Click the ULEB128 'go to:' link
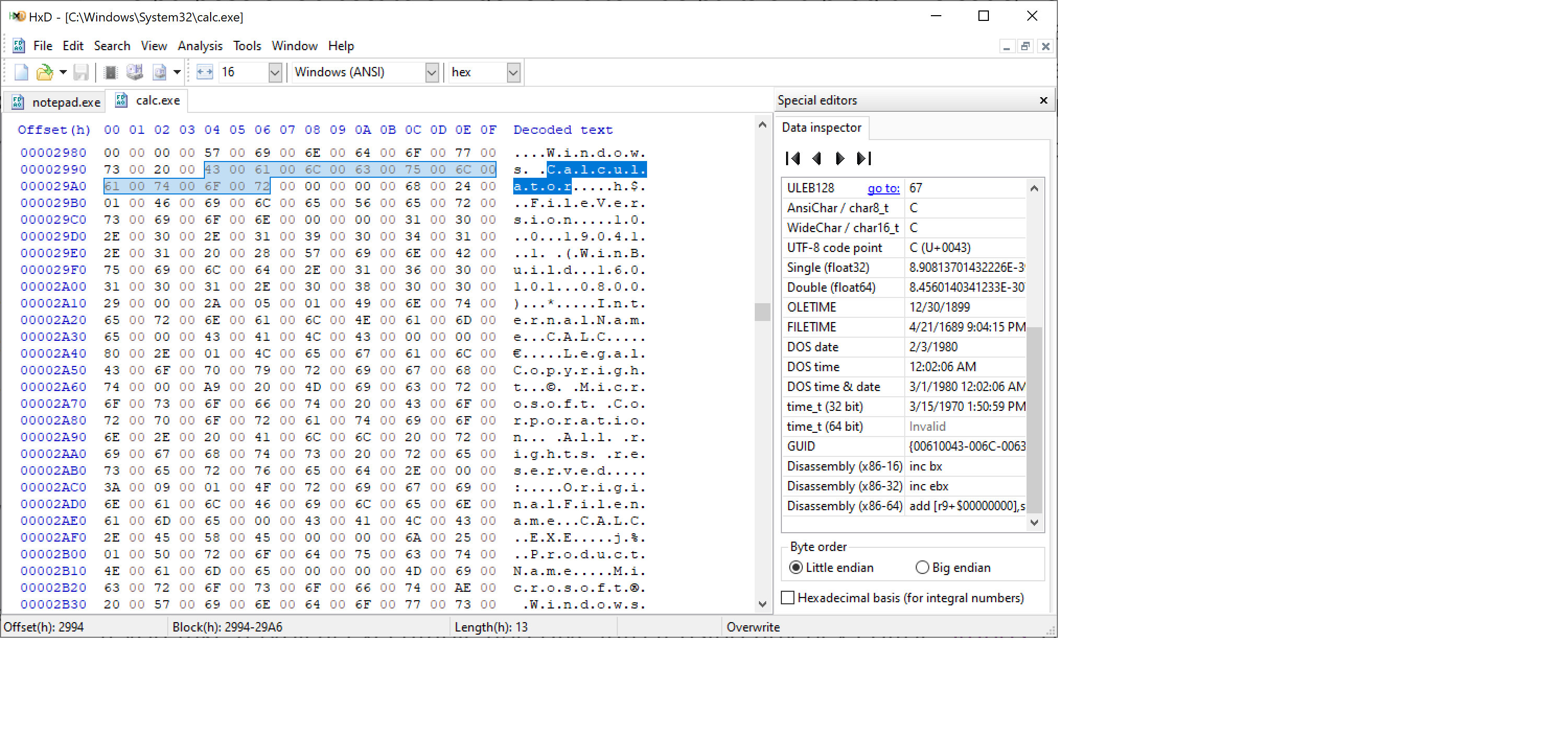 [x=883, y=188]
